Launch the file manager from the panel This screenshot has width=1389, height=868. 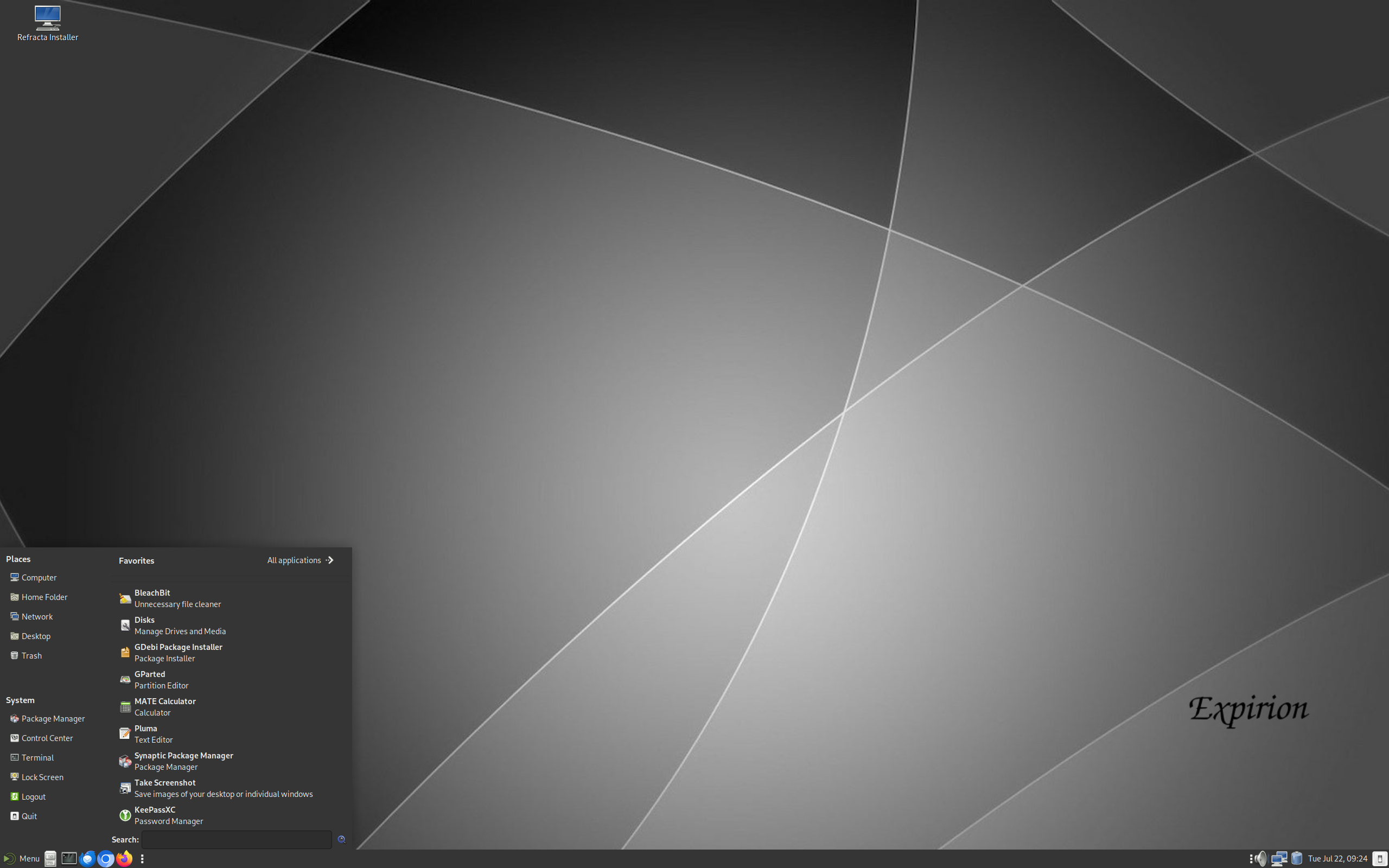tap(50, 859)
